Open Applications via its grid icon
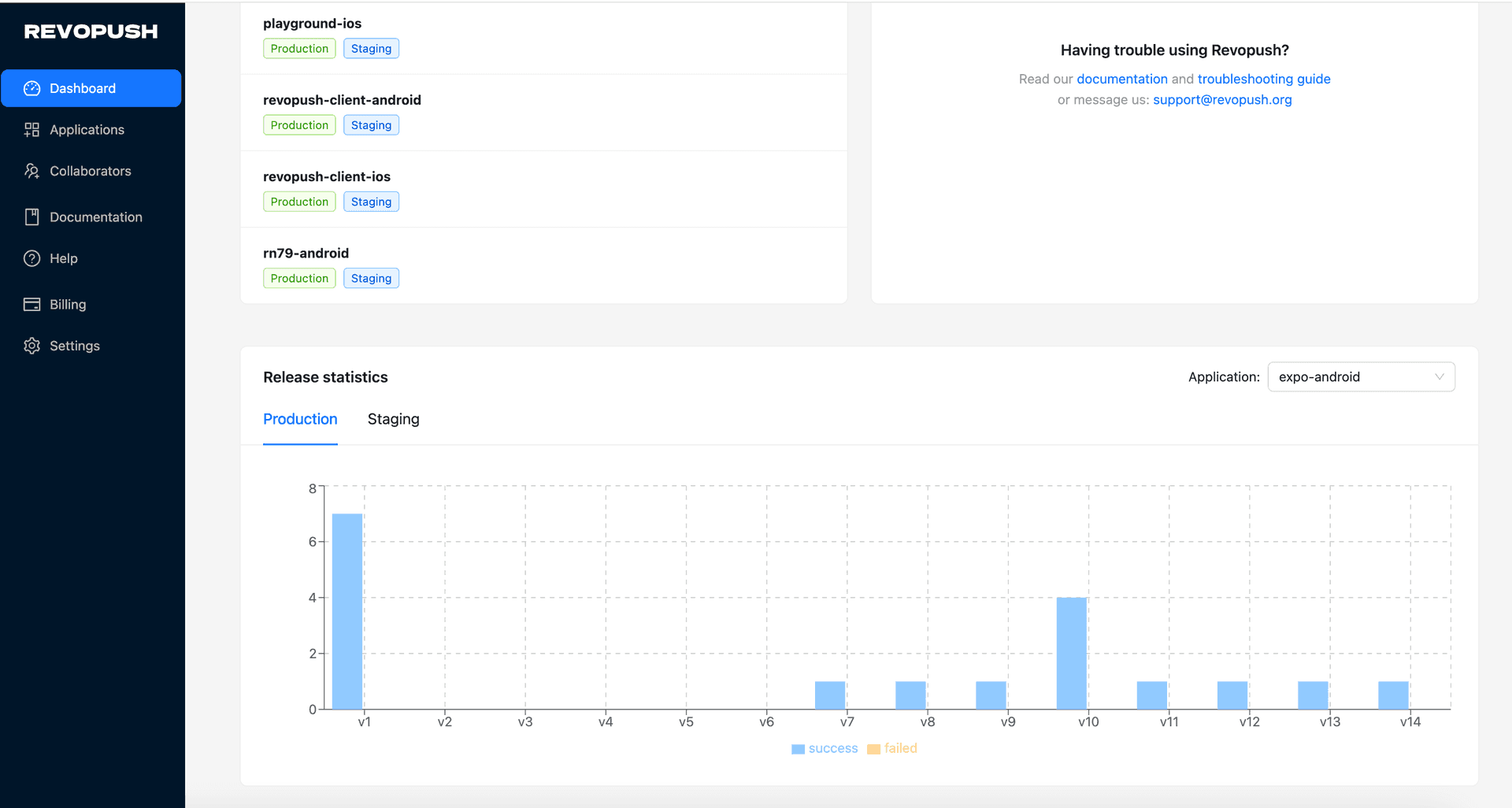1512x808 pixels. click(x=31, y=130)
